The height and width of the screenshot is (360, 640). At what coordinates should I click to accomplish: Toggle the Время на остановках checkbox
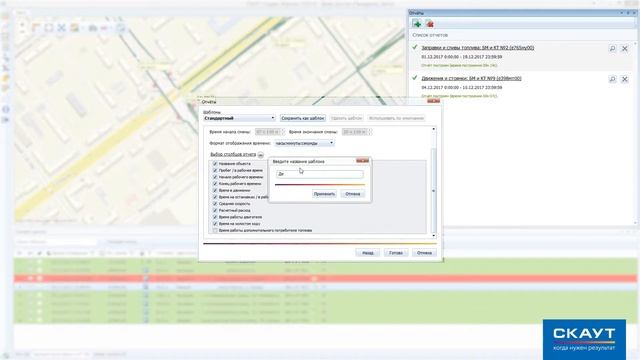(x=215, y=197)
